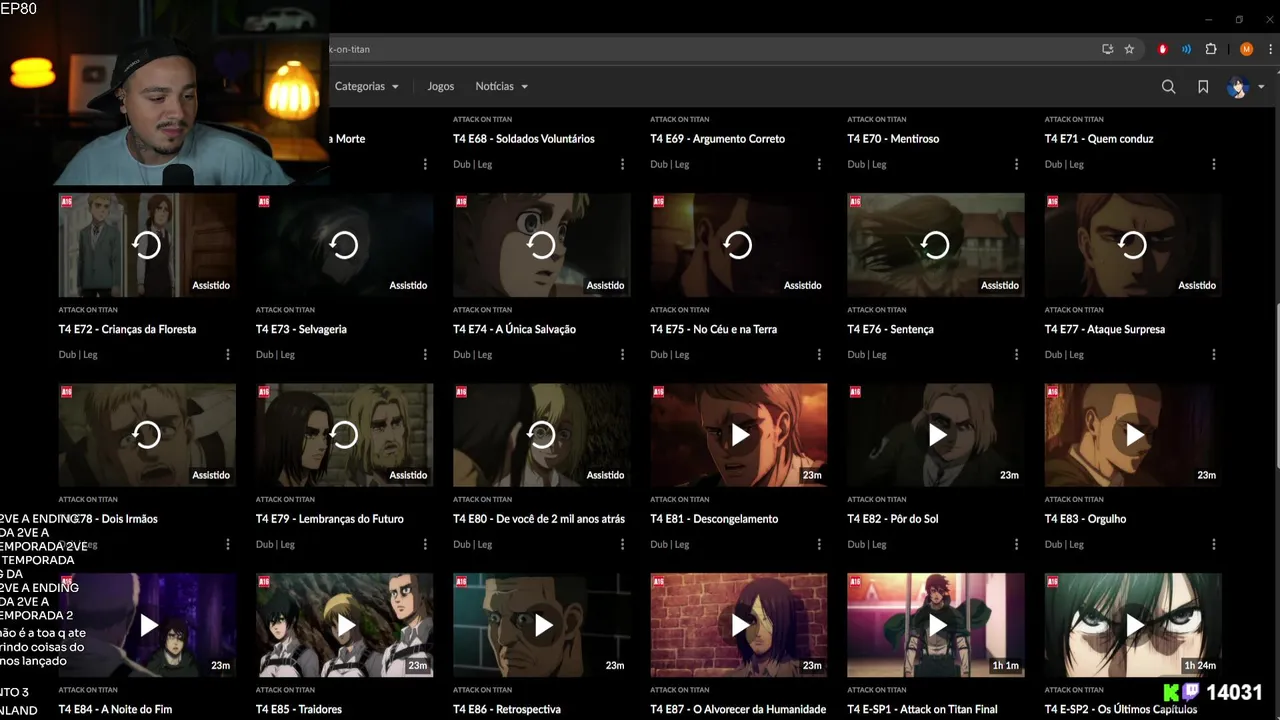1280x720 pixels.
Task: Play special E-SP1 Attack on Titan Final
Action: tap(936, 626)
